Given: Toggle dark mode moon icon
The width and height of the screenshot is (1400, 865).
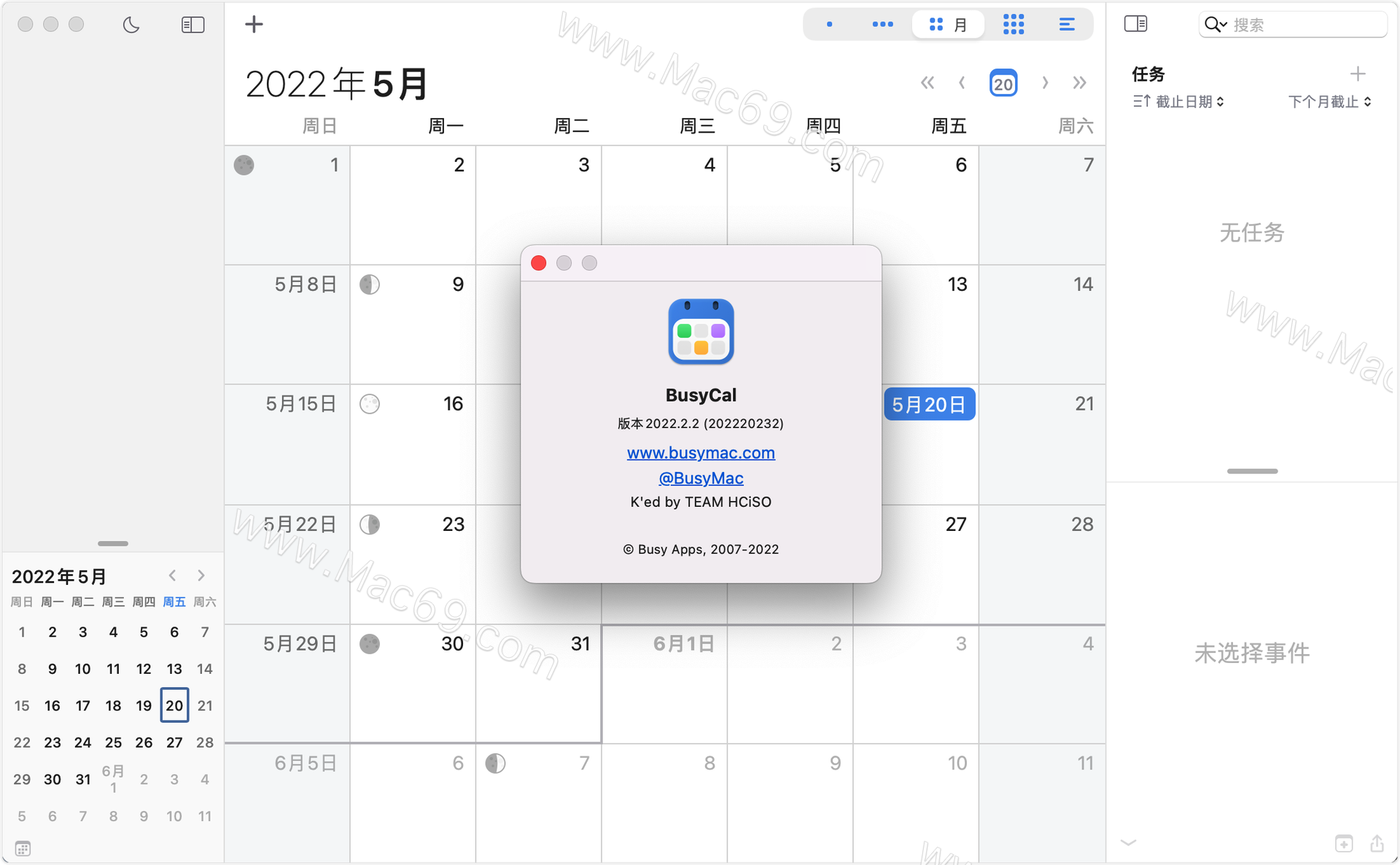Looking at the screenshot, I should (131, 25).
